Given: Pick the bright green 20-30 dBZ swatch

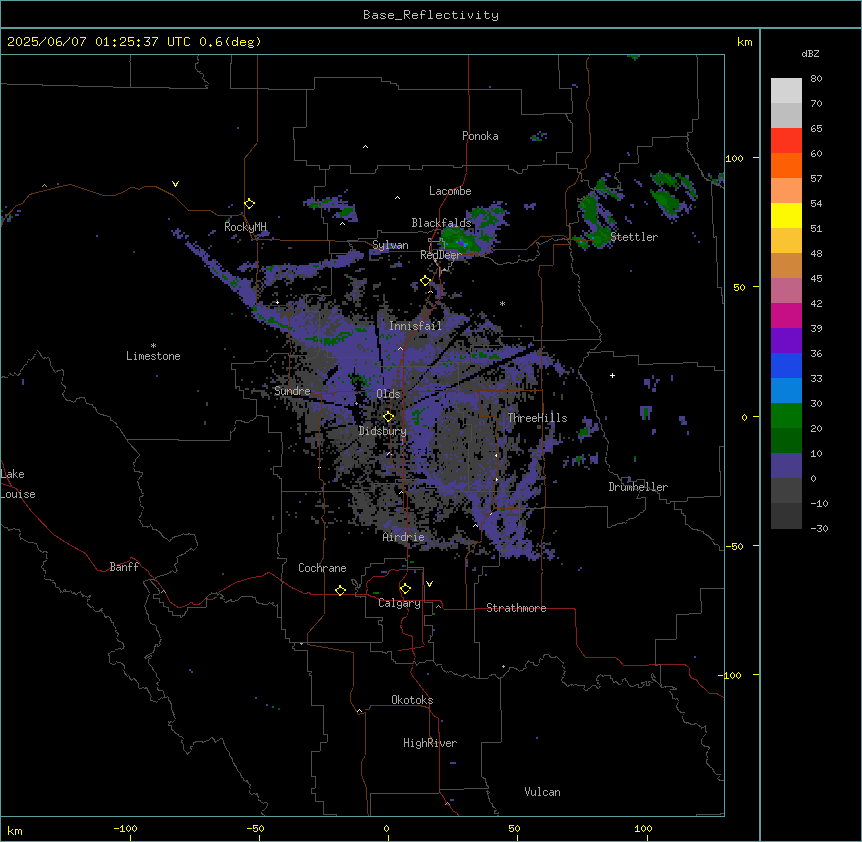Looking at the screenshot, I should pos(786,416).
